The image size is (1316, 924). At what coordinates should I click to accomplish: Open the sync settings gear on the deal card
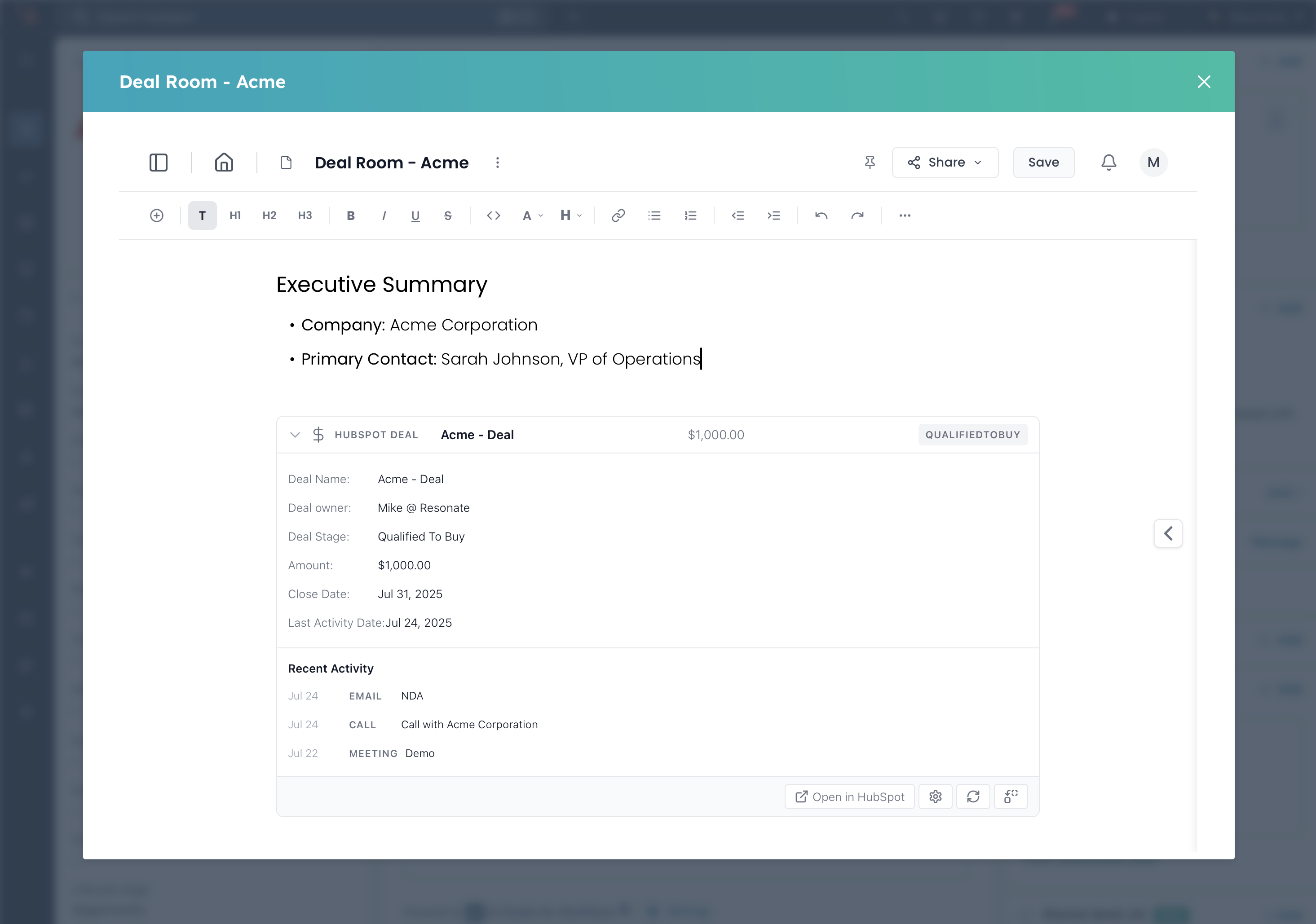[x=936, y=796]
